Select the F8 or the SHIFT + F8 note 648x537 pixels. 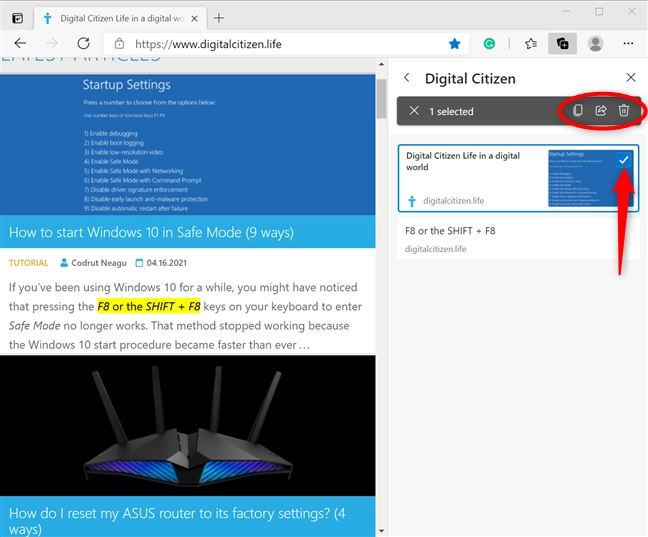518,239
